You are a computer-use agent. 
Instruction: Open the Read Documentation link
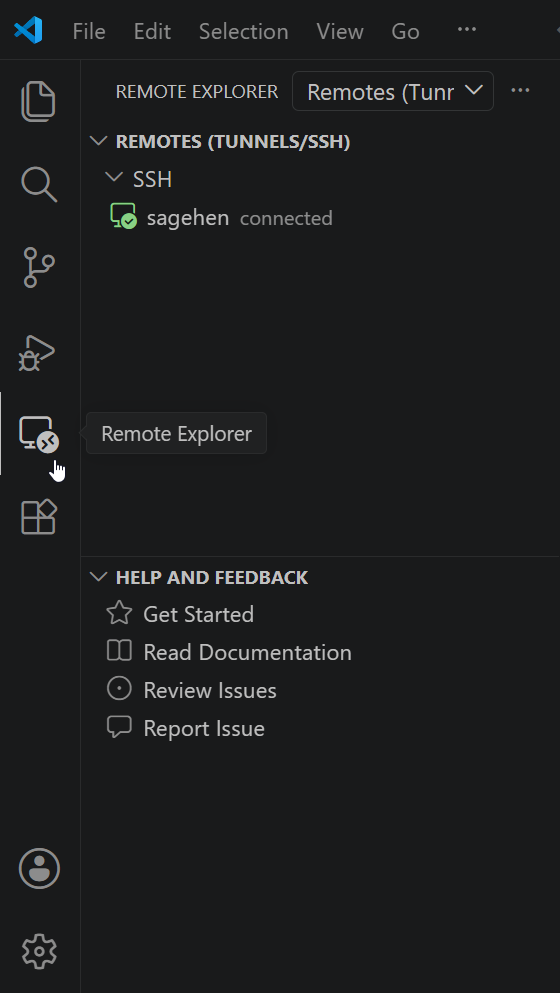coord(247,652)
